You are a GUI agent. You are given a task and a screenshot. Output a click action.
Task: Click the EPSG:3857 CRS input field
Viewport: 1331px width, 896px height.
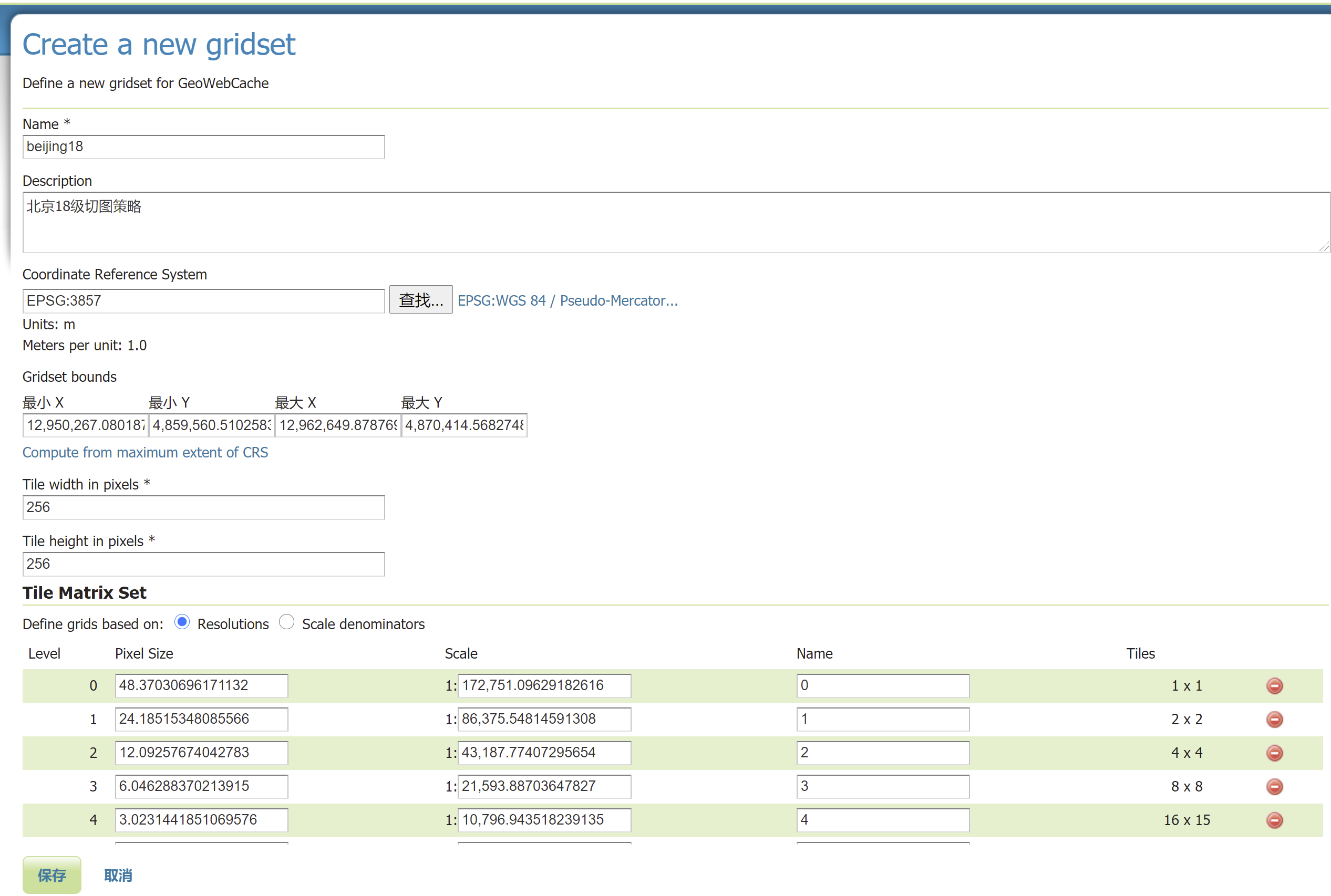pyautogui.click(x=203, y=300)
